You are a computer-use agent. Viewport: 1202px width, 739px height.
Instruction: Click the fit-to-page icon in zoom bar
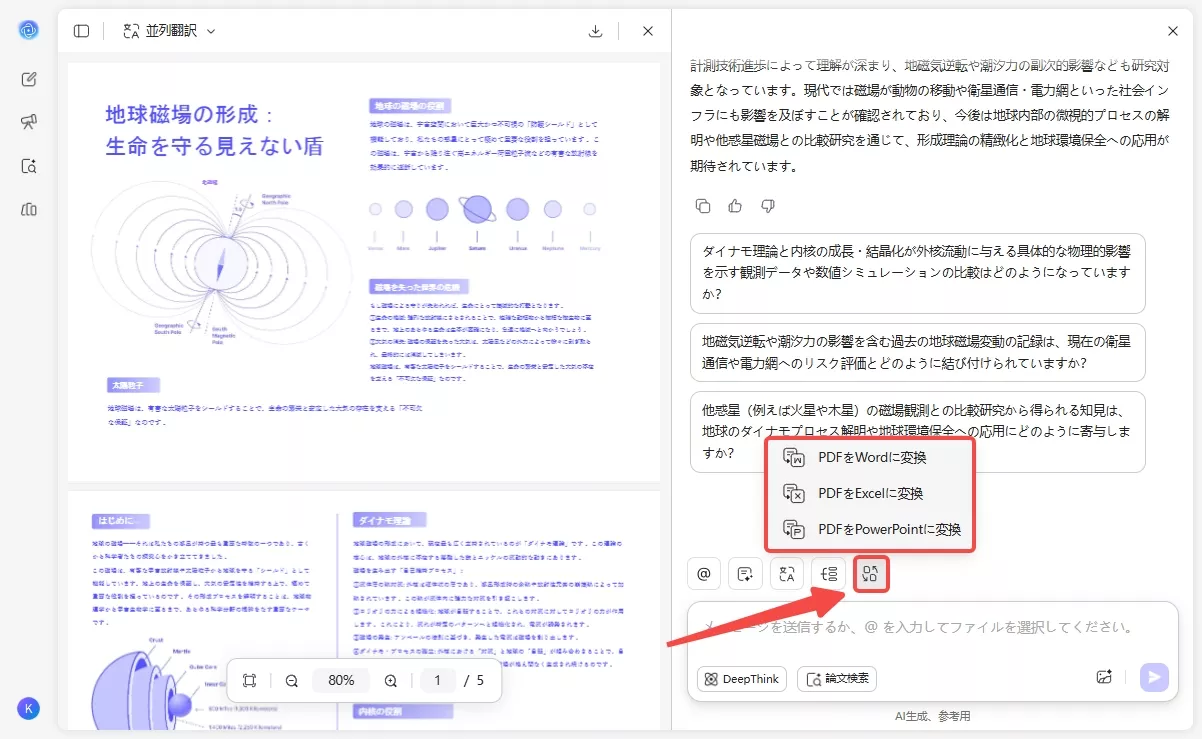(x=250, y=680)
